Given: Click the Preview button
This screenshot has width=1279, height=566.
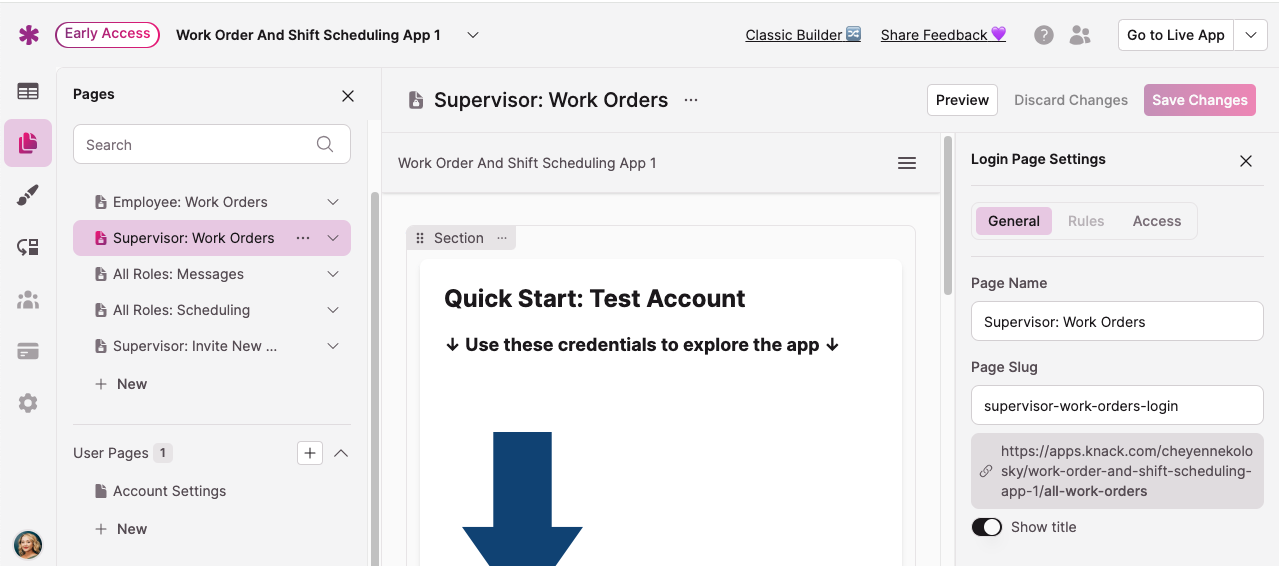Looking at the screenshot, I should pyautogui.click(x=962, y=100).
